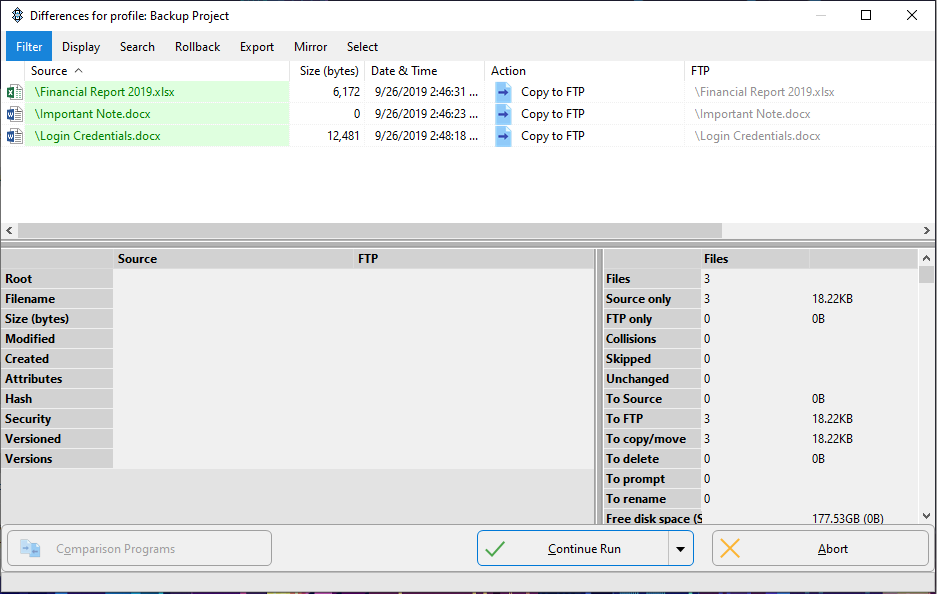Open the Export menu

click(x=256, y=47)
